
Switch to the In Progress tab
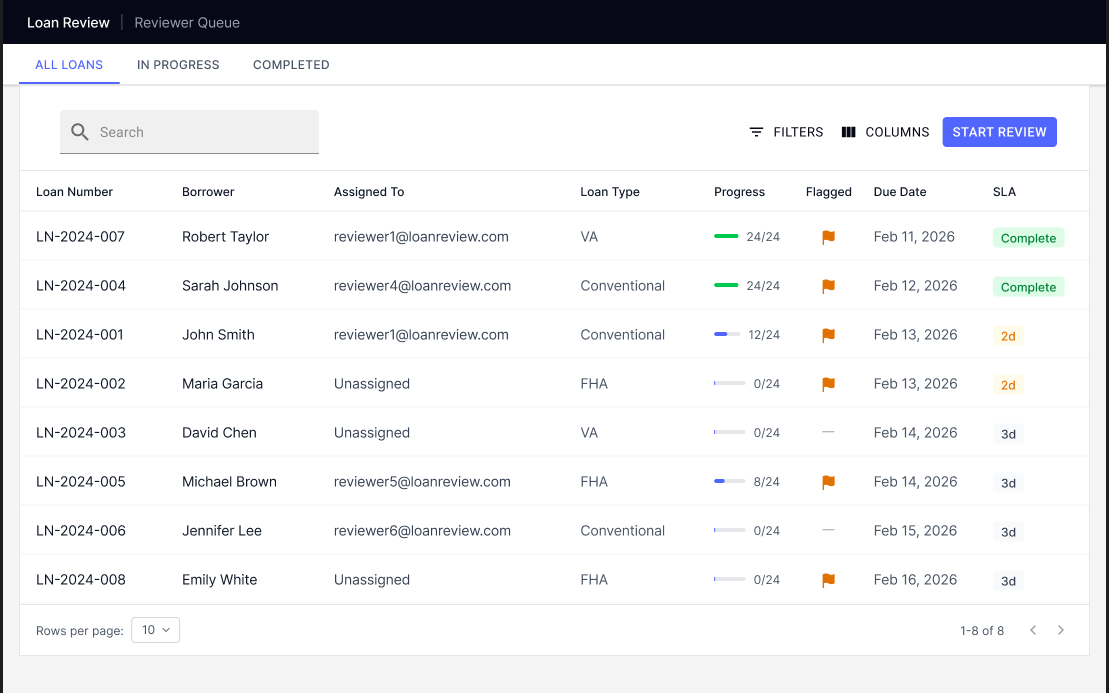pos(178,64)
